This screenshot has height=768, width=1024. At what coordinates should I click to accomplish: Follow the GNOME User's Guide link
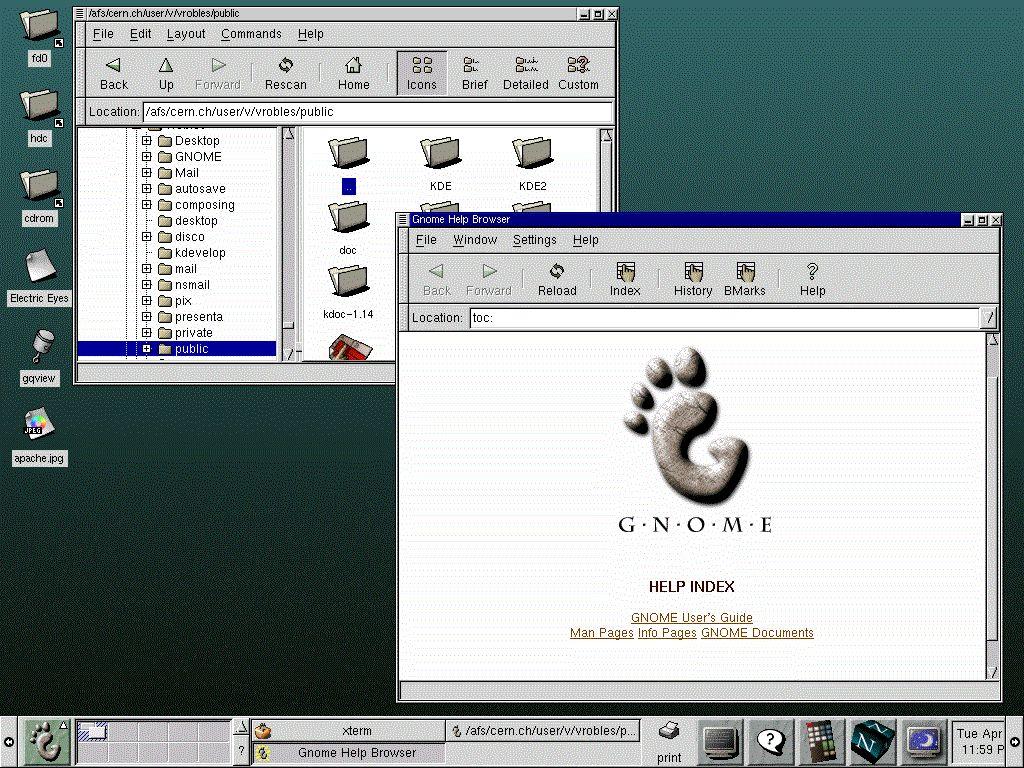pos(692,617)
